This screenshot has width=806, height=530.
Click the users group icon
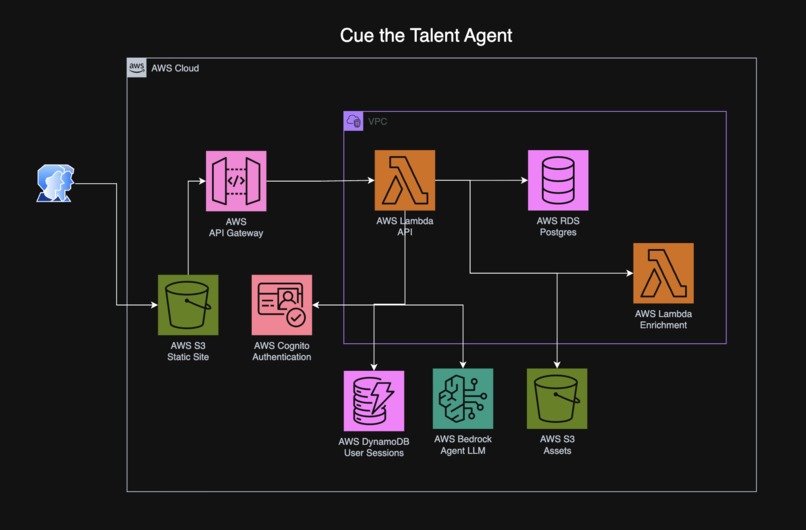pyautogui.click(x=56, y=183)
